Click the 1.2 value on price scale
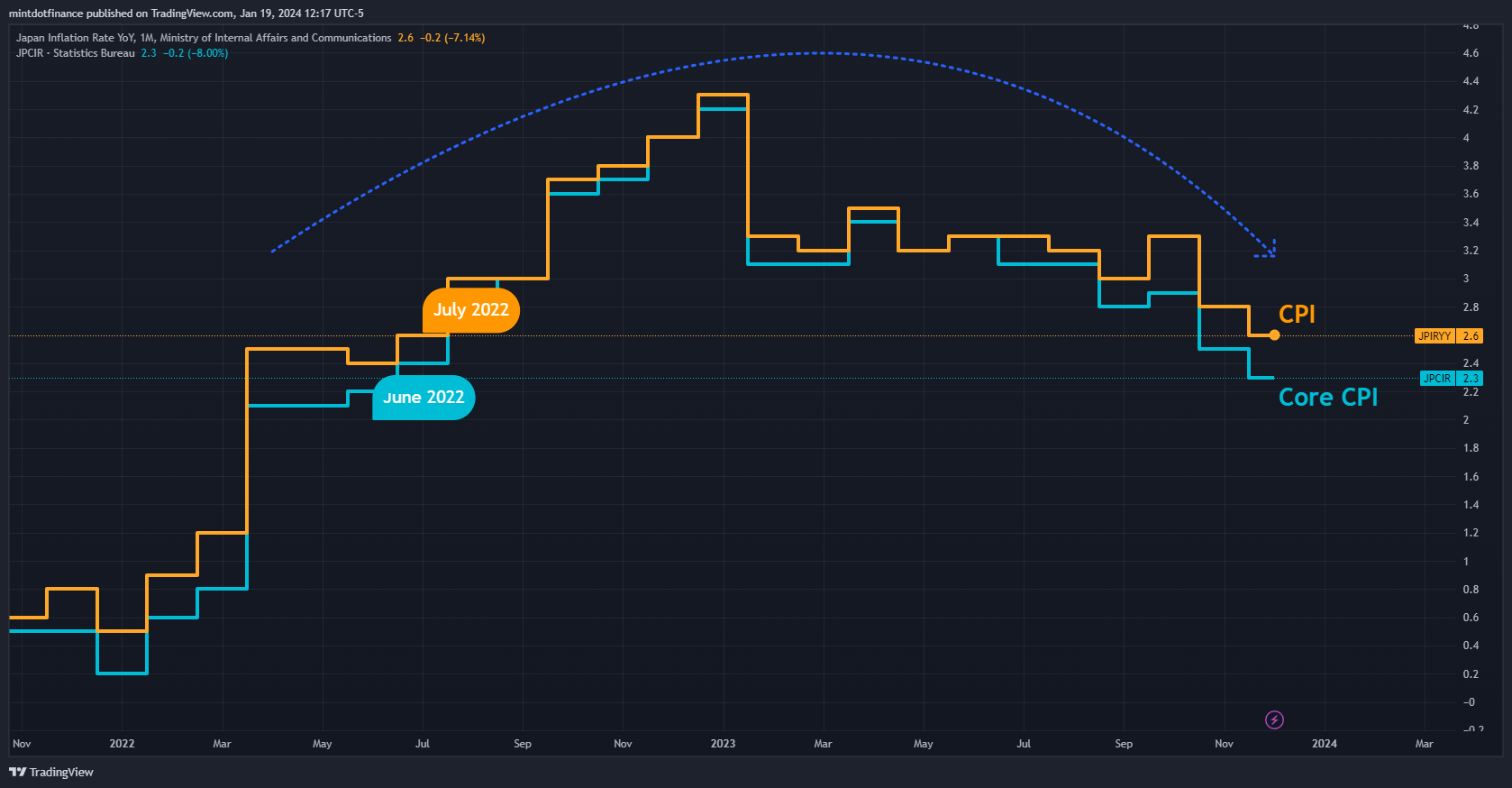Screen dimensions: 1512x788 point(1471,533)
